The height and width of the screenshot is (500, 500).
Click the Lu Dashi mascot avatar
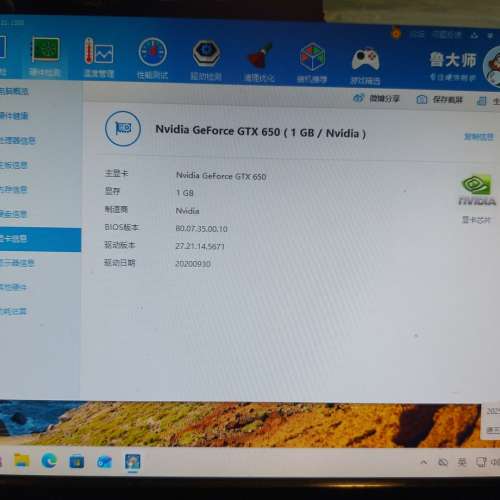click(492, 67)
